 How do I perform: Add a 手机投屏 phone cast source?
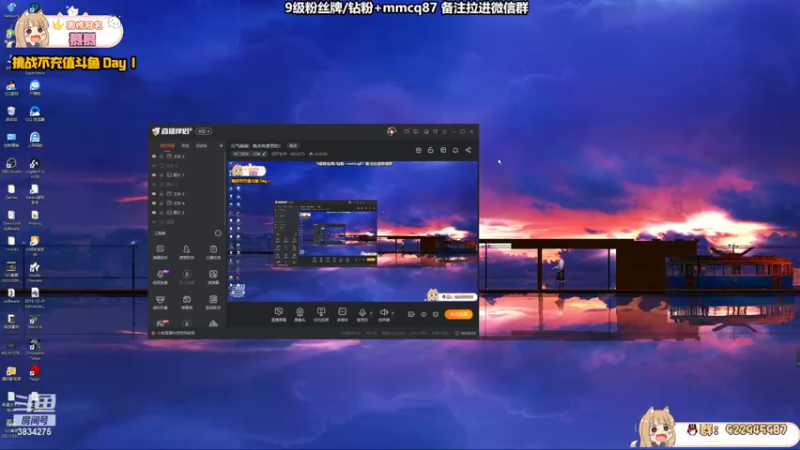[321, 314]
